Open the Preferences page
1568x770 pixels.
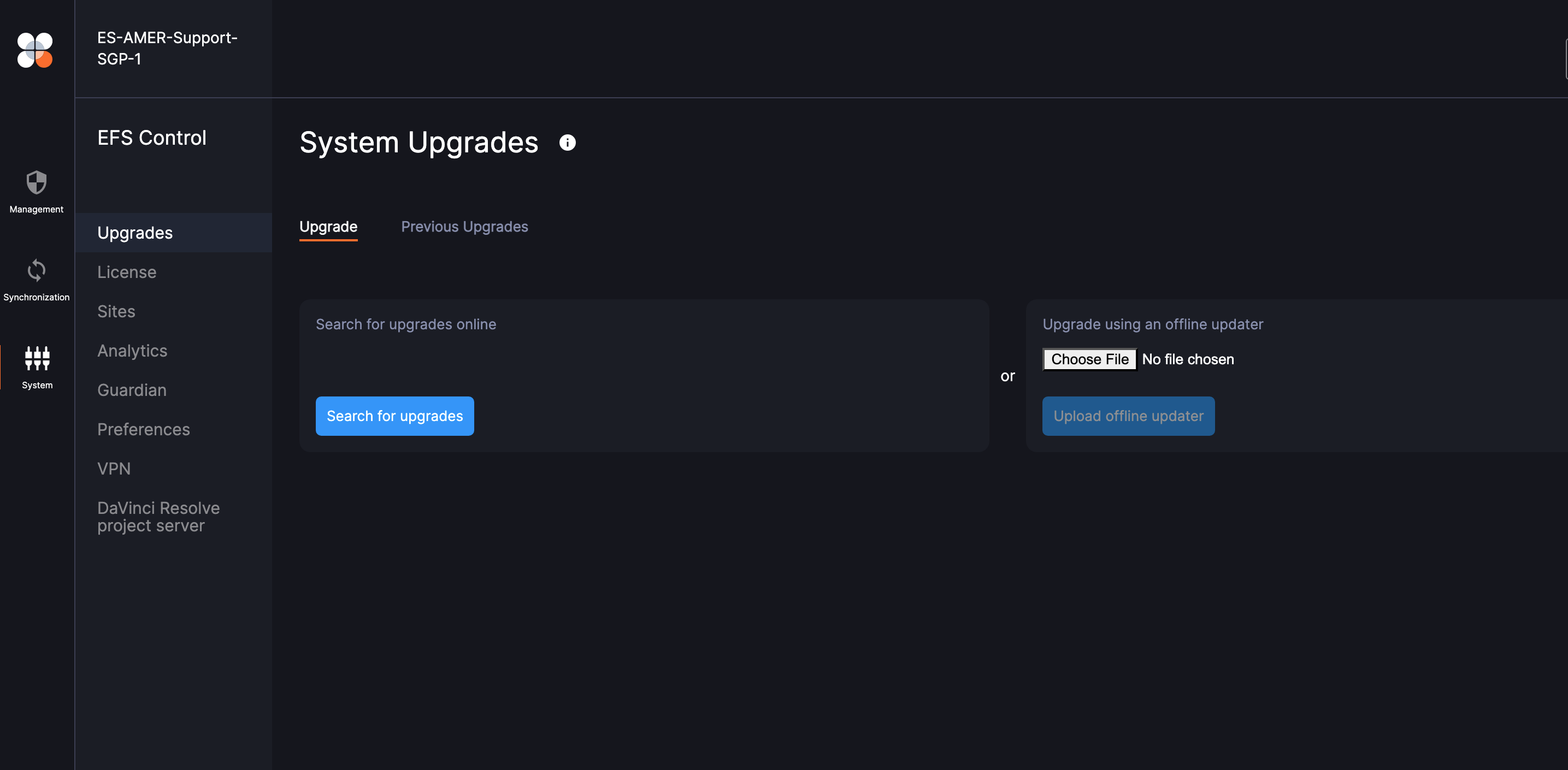pyautogui.click(x=143, y=429)
